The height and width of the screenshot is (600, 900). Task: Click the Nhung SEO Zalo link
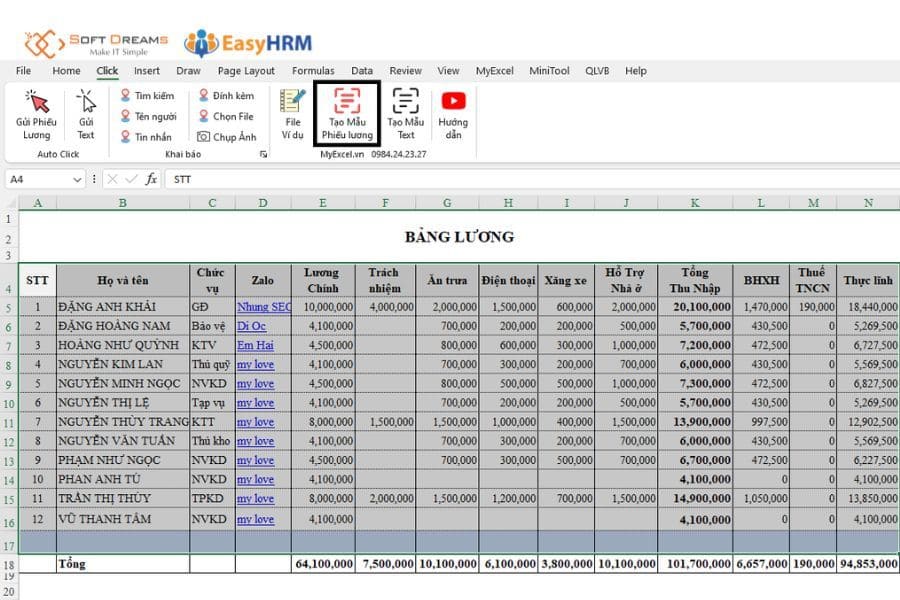263,307
